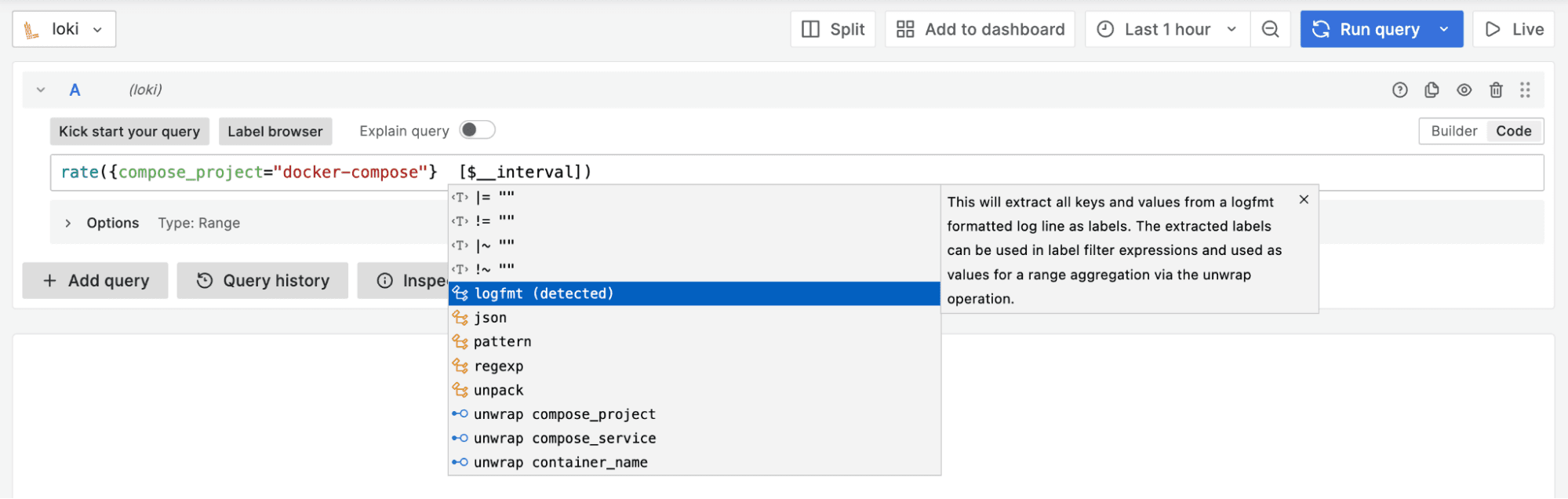Image resolution: width=1568 pixels, height=499 pixels.
Task: Select unwrap container_name suggestion
Action: pos(694,463)
